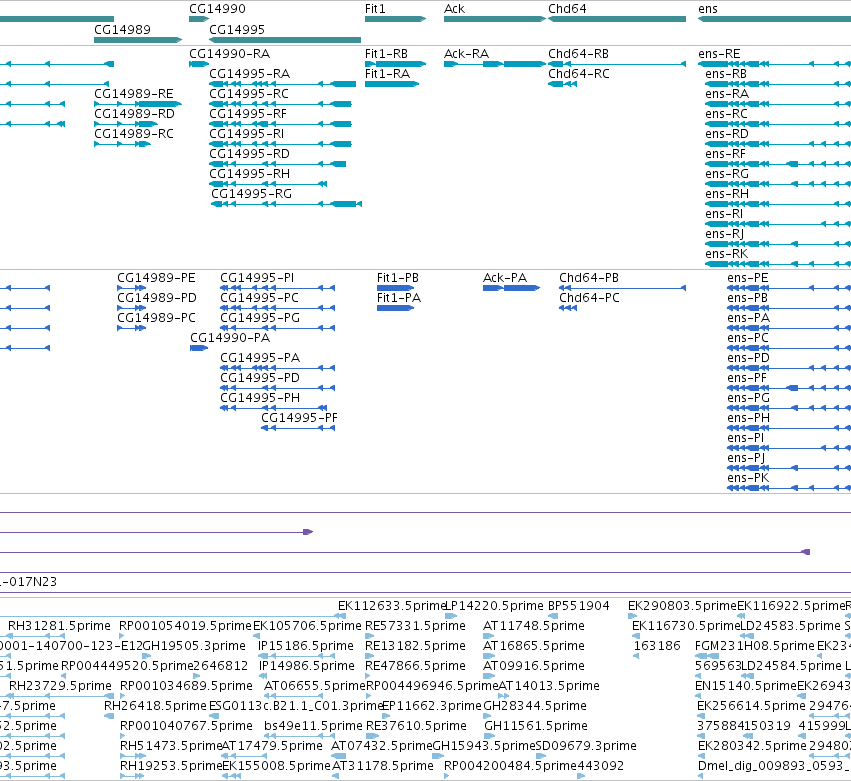Screen dimensions: 851x781
Task: Click transcript label CG14995-RF
Action: (x=248, y=114)
